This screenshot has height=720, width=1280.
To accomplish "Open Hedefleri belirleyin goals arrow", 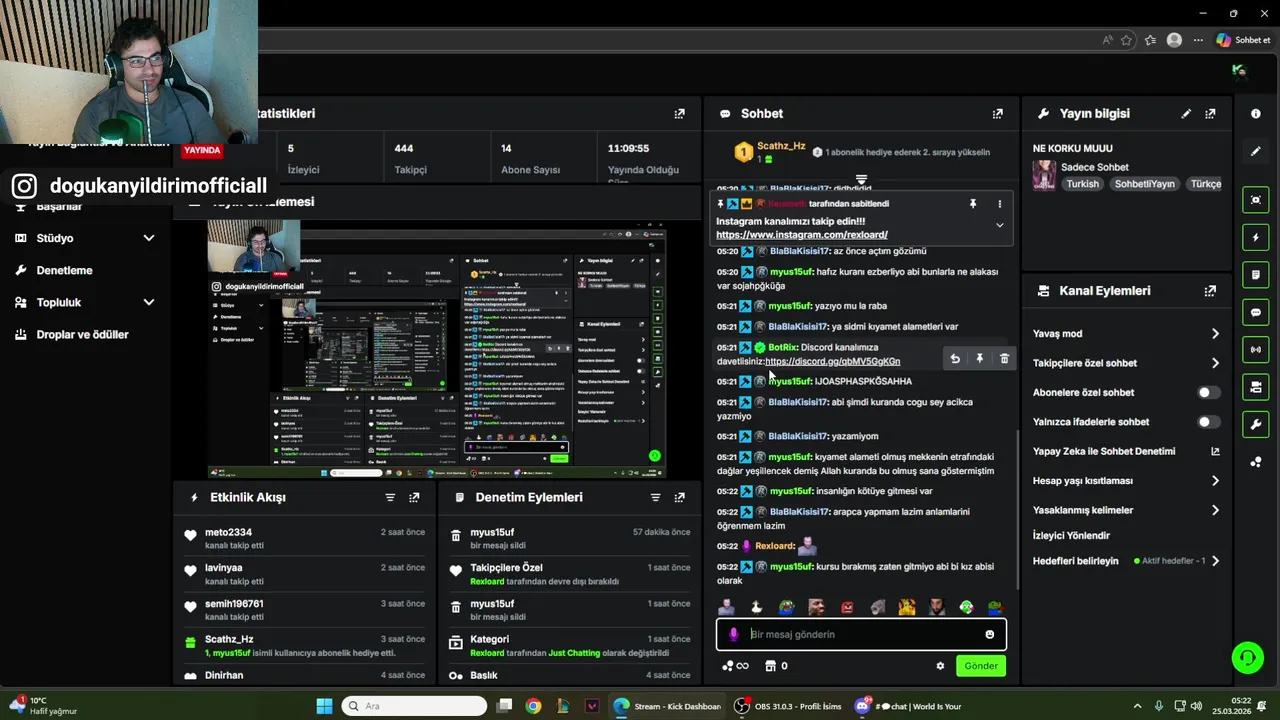I will pyautogui.click(x=1215, y=561).
